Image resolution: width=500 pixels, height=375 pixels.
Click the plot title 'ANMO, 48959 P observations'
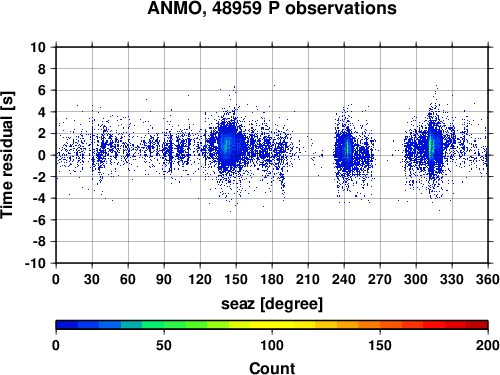click(272, 8)
